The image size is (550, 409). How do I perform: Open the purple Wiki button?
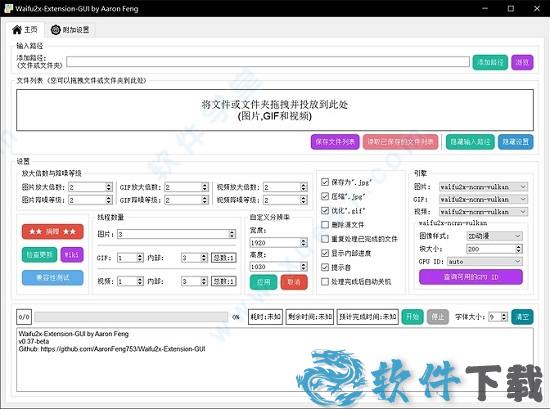(x=72, y=254)
